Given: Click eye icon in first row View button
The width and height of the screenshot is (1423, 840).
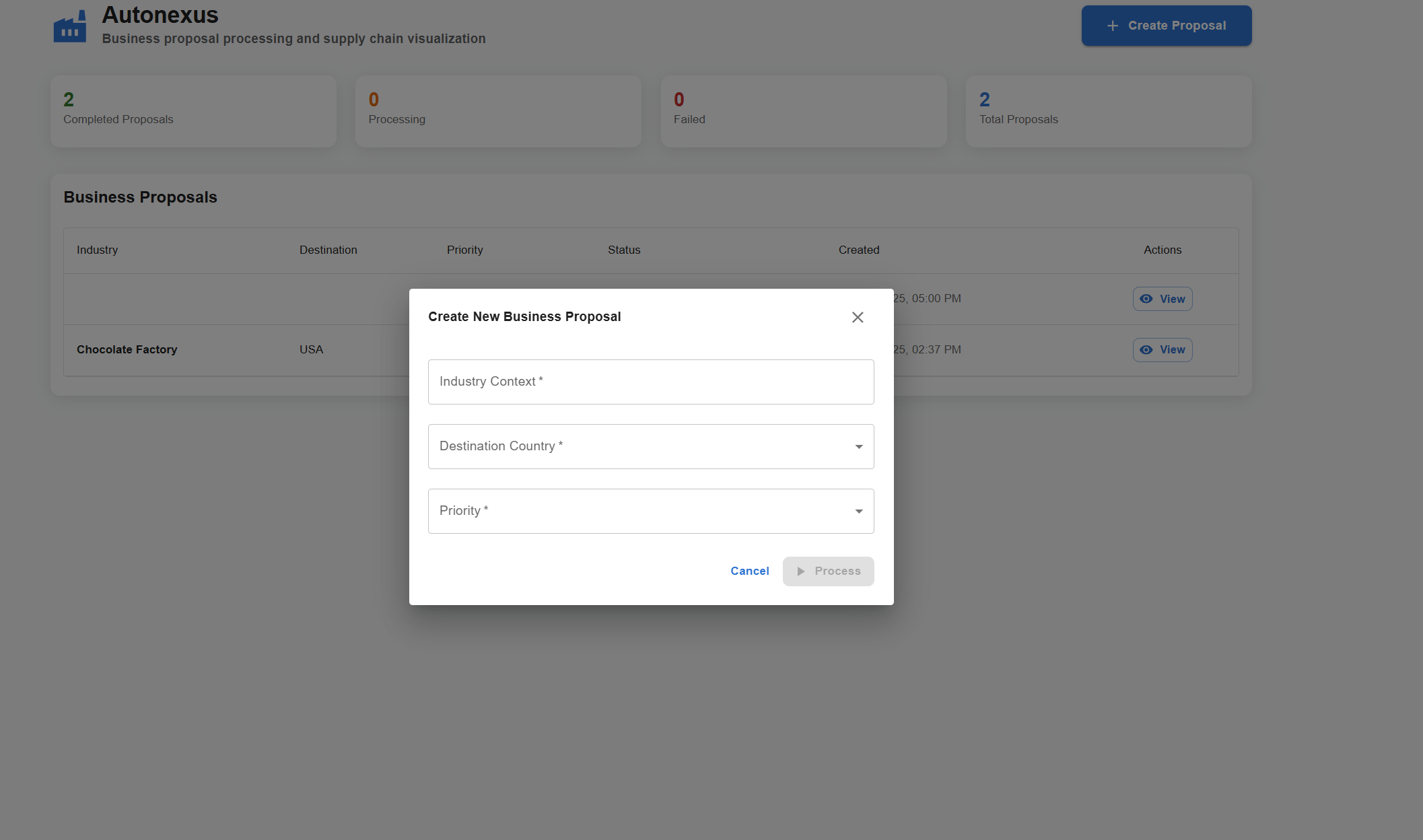Looking at the screenshot, I should [1146, 299].
